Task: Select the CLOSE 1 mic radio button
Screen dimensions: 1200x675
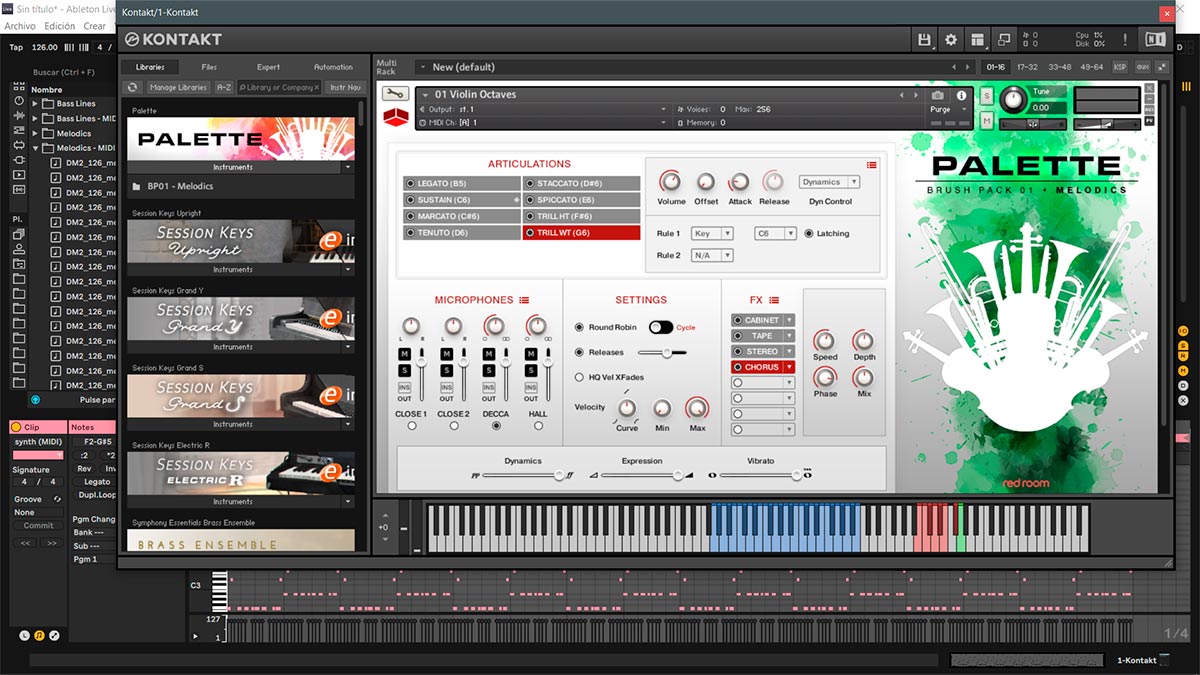Action: point(411,426)
